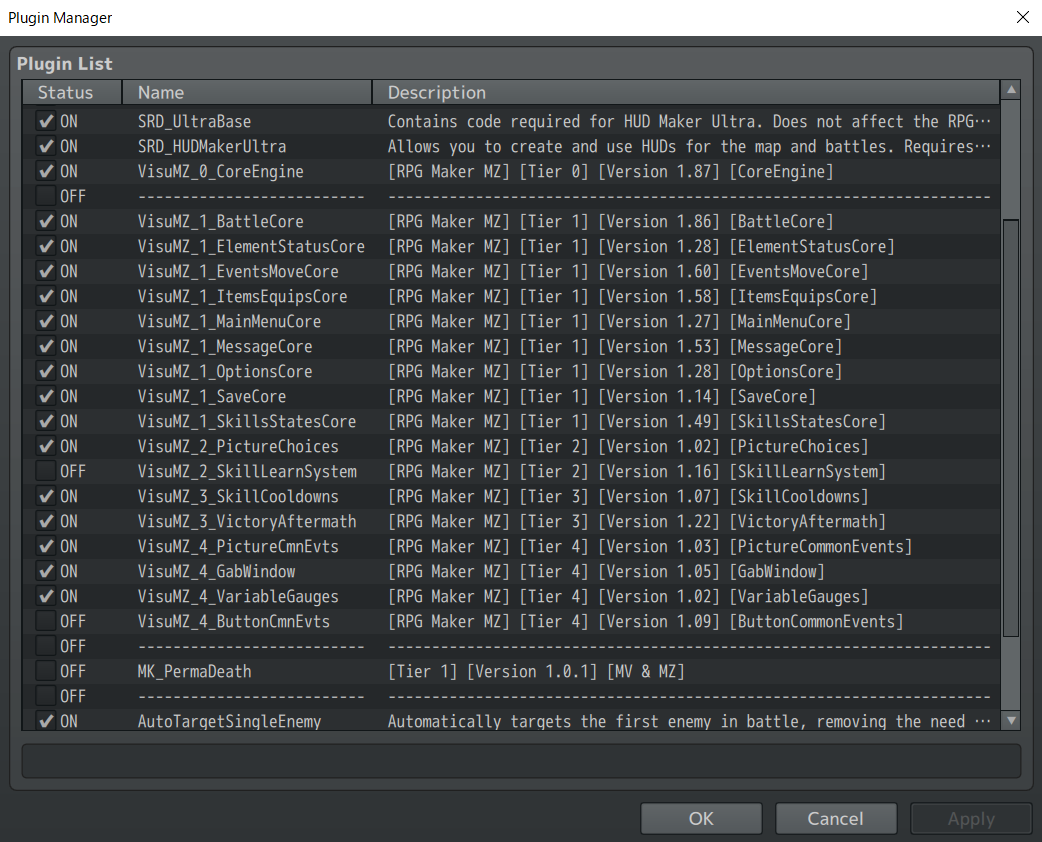1042x842 pixels.
Task: Select VisuMZ_1_EventsMoveCore plugin name
Action: click(x=238, y=271)
